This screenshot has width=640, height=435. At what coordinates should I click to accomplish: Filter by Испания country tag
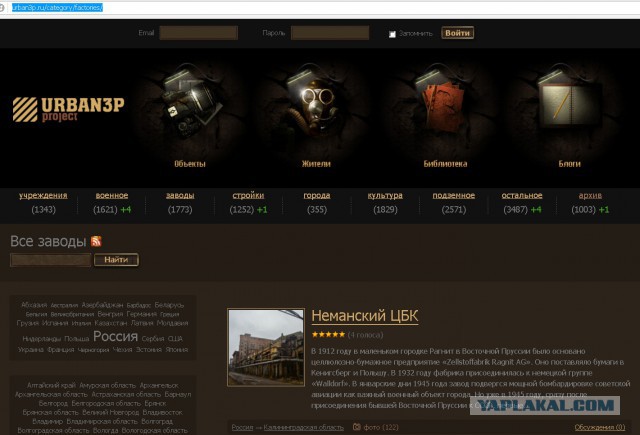(55, 323)
